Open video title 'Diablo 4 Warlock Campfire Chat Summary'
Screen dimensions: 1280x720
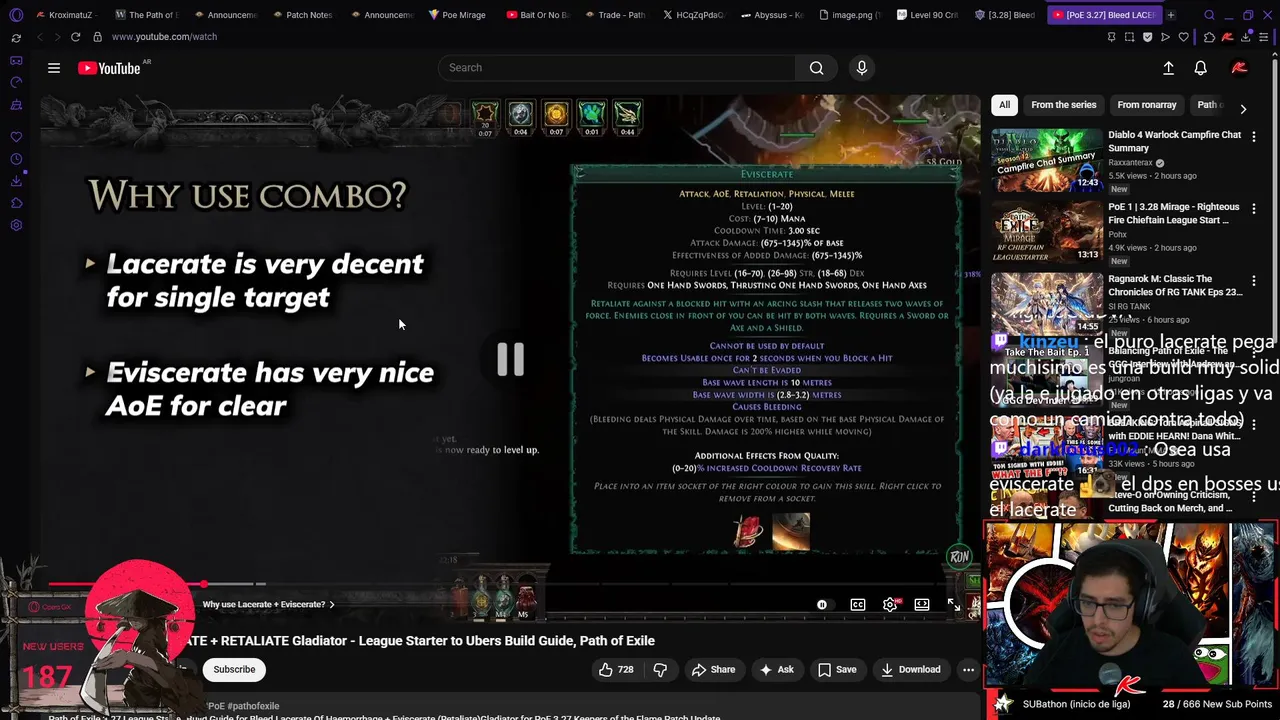pyautogui.click(x=1174, y=141)
